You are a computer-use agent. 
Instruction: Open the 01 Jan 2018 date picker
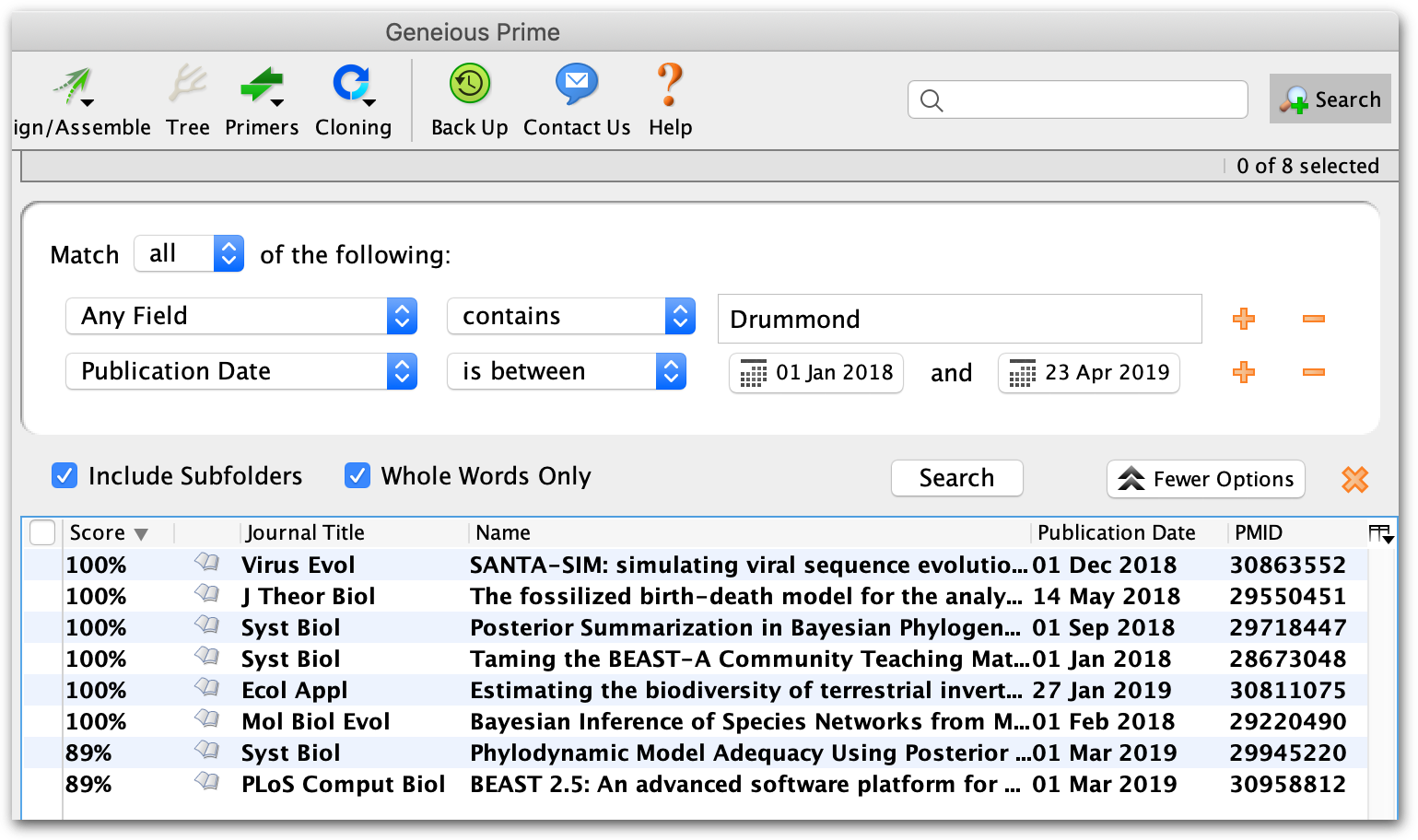(816, 373)
